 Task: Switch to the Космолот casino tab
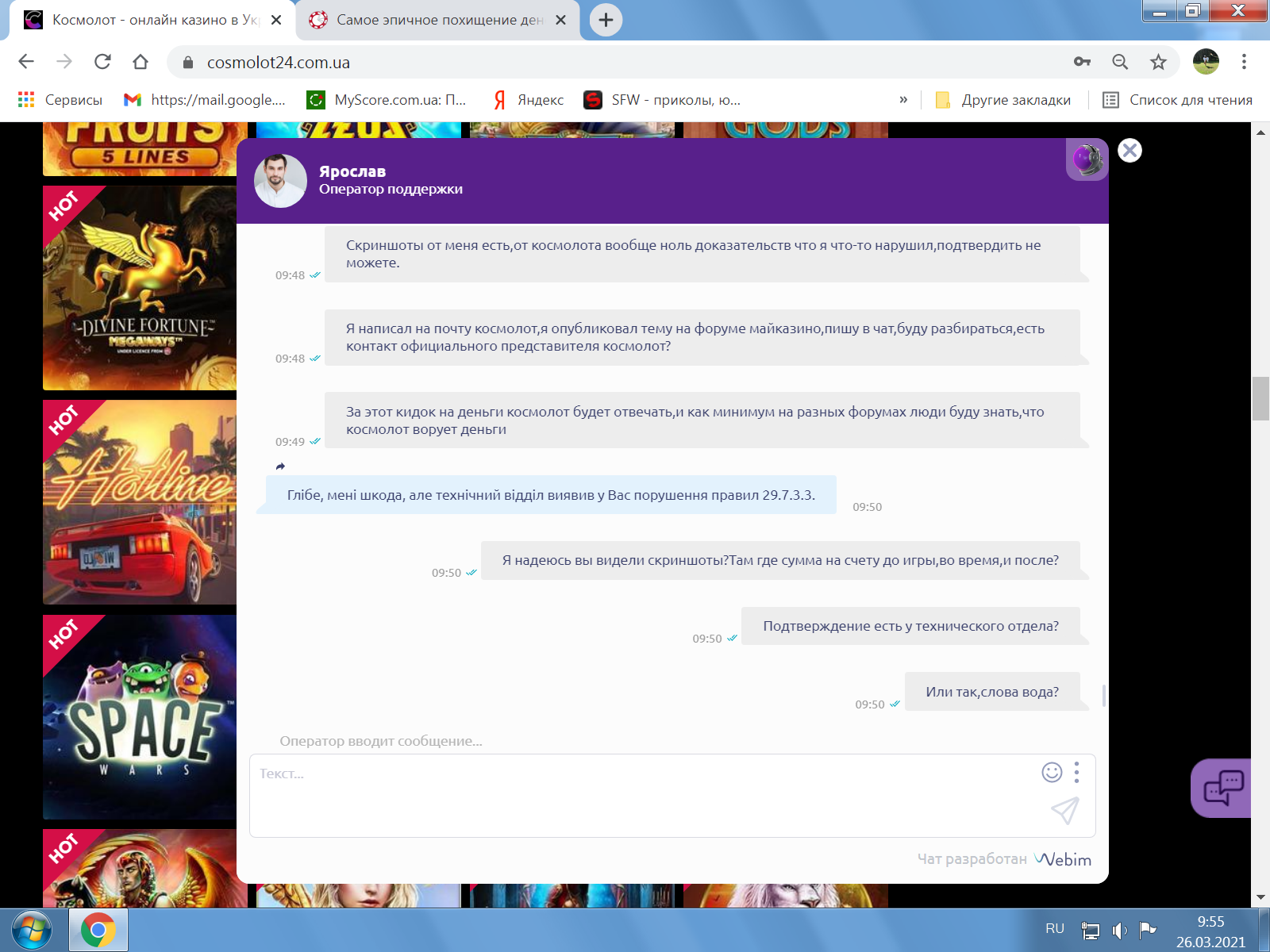click(x=151, y=20)
